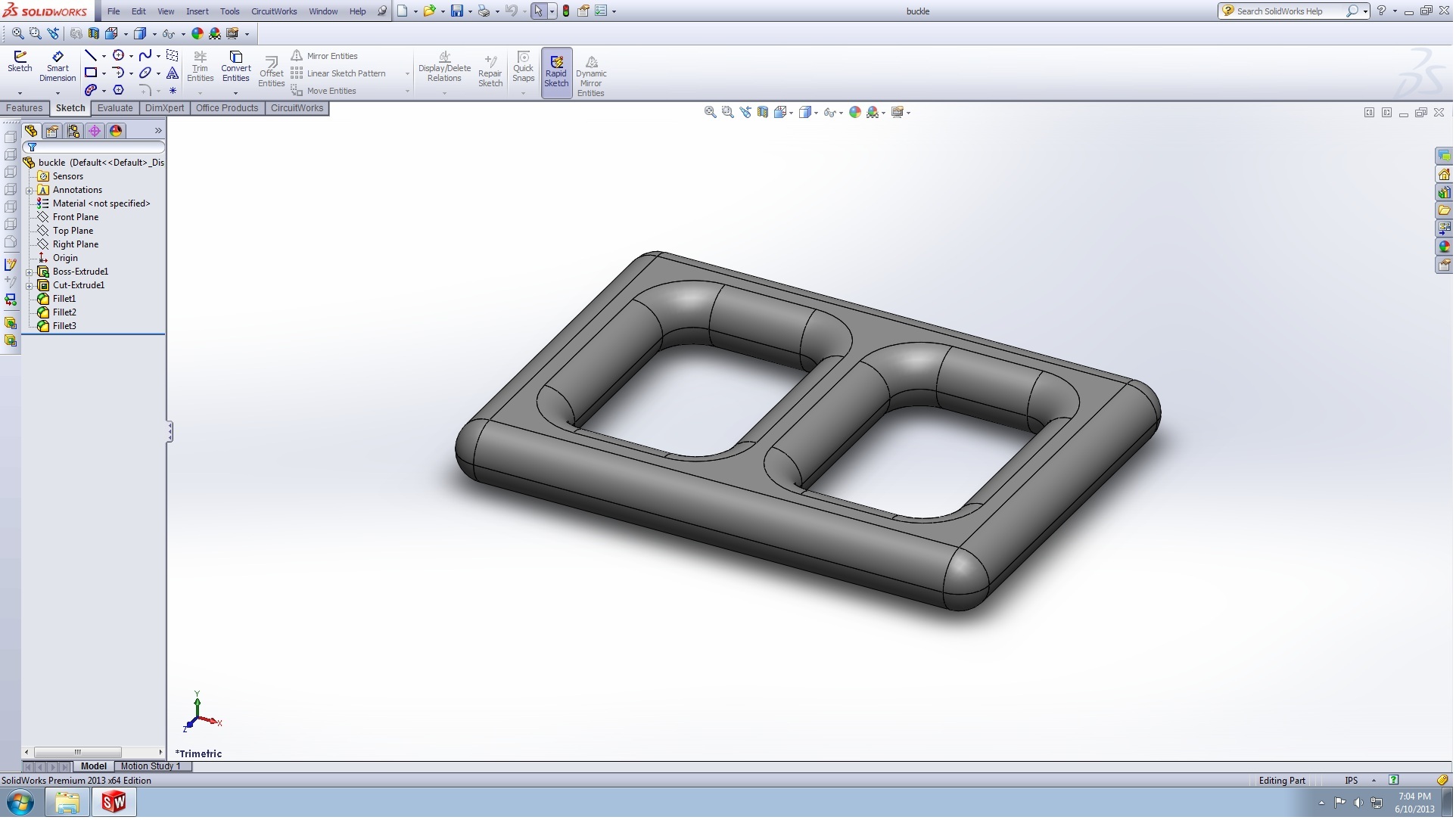Open the unit system IPS dropdown
Viewport: 1456px width, 820px height.
[x=1374, y=781]
